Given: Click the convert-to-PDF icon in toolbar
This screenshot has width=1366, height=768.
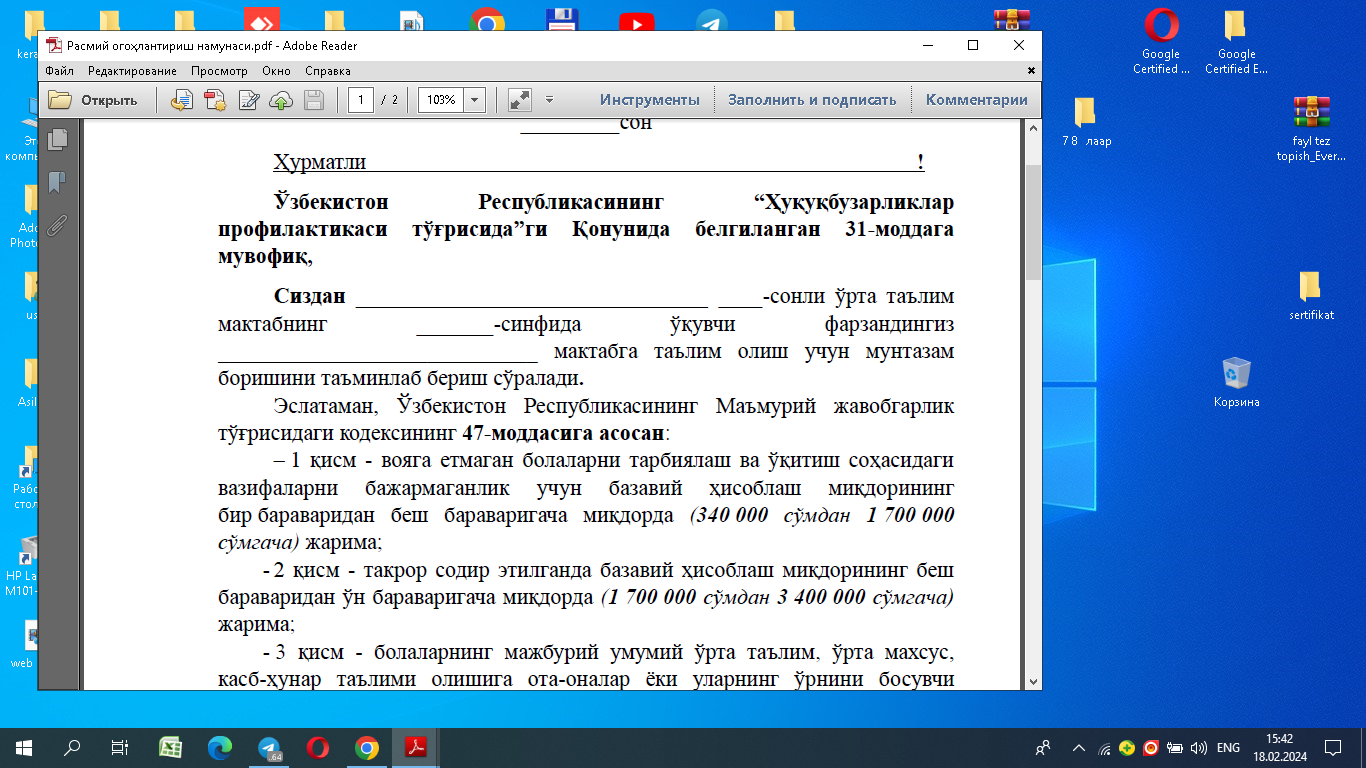Looking at the screenshot, I should [x=182, y=100].
